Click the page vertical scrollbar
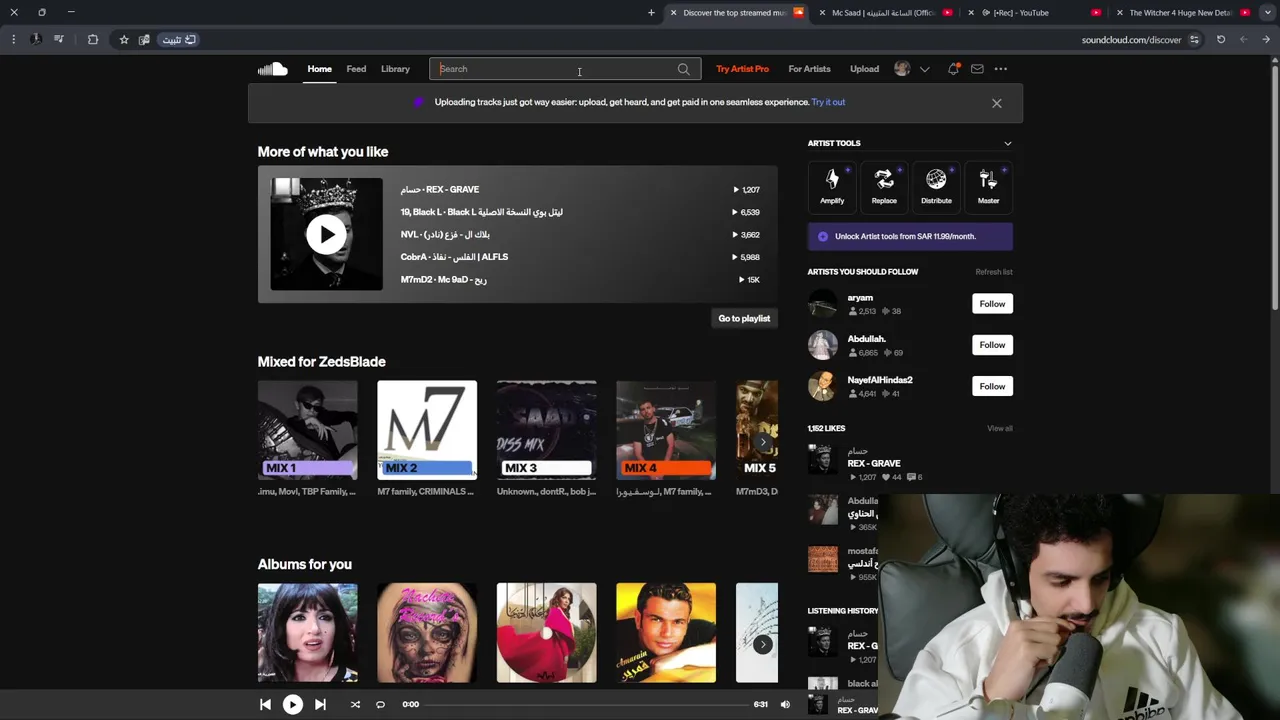 point(1275,190)
